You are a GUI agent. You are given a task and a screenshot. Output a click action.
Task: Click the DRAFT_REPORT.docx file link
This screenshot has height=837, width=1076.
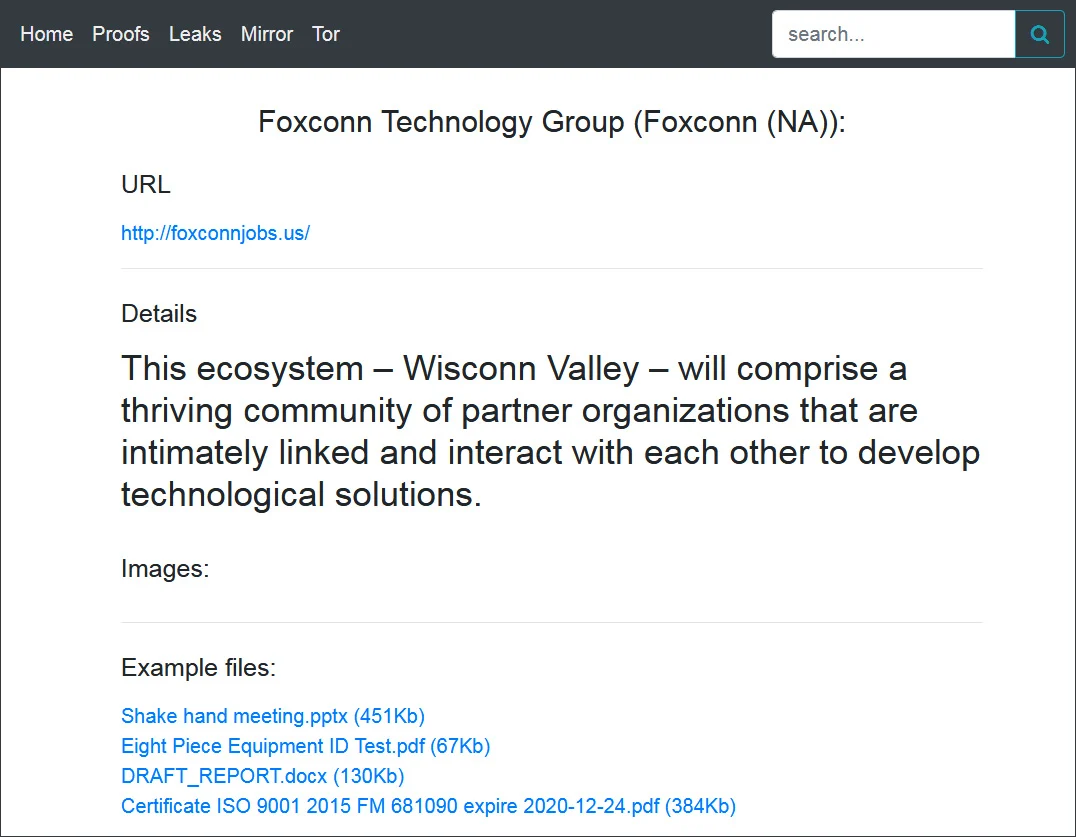pos(262,776)
